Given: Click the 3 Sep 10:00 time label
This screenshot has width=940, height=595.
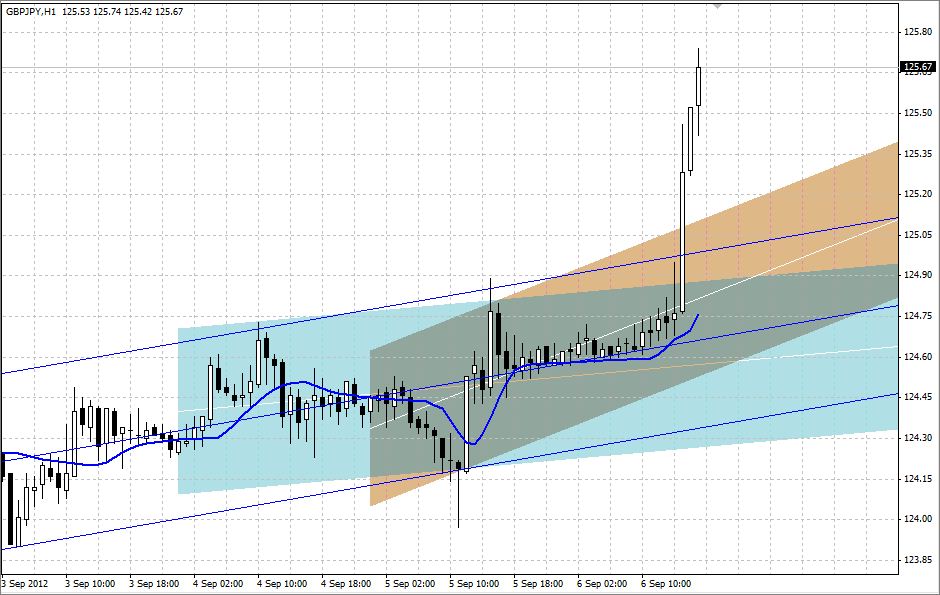Looking at the screenshot, I should (x=90, y=584).
